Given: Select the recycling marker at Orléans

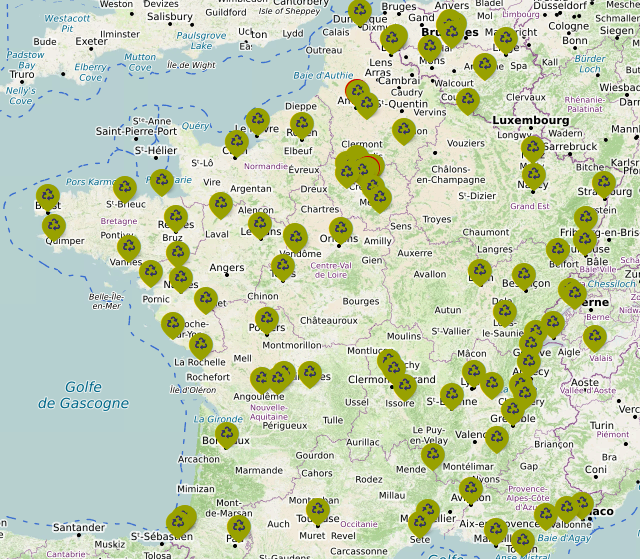Looking at the screenshot, I should click(x=341, y=229).
